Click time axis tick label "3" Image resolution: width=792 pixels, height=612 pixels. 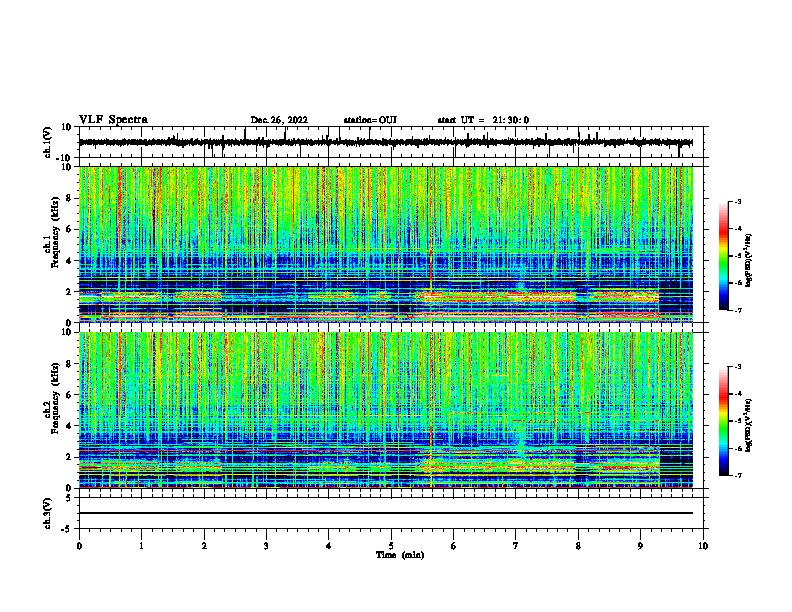(266, 546)
